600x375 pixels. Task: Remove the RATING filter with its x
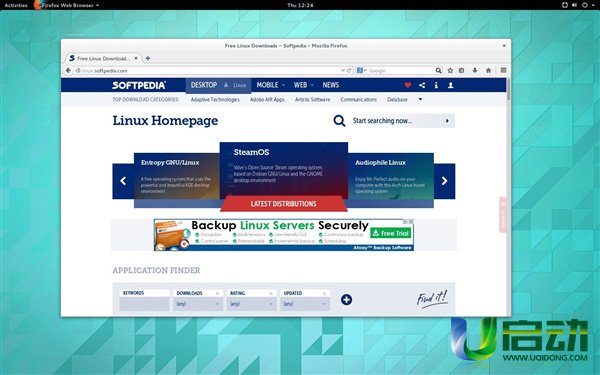coord(271,293)
